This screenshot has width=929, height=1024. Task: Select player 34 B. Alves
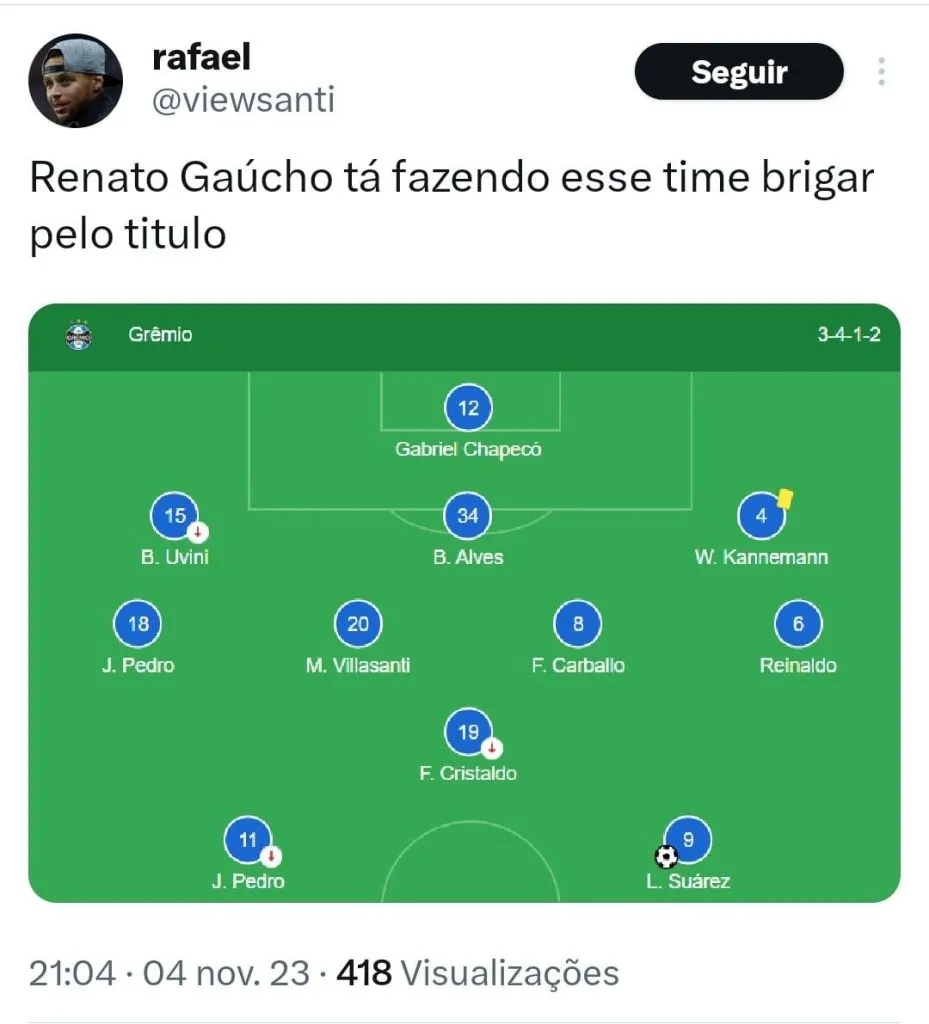pyautogui.click(x=468, y=516)
